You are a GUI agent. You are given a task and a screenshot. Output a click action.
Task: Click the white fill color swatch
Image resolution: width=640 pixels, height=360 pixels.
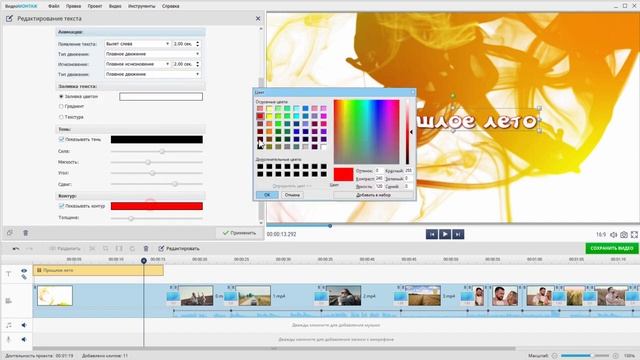click(x=161, y=97)
